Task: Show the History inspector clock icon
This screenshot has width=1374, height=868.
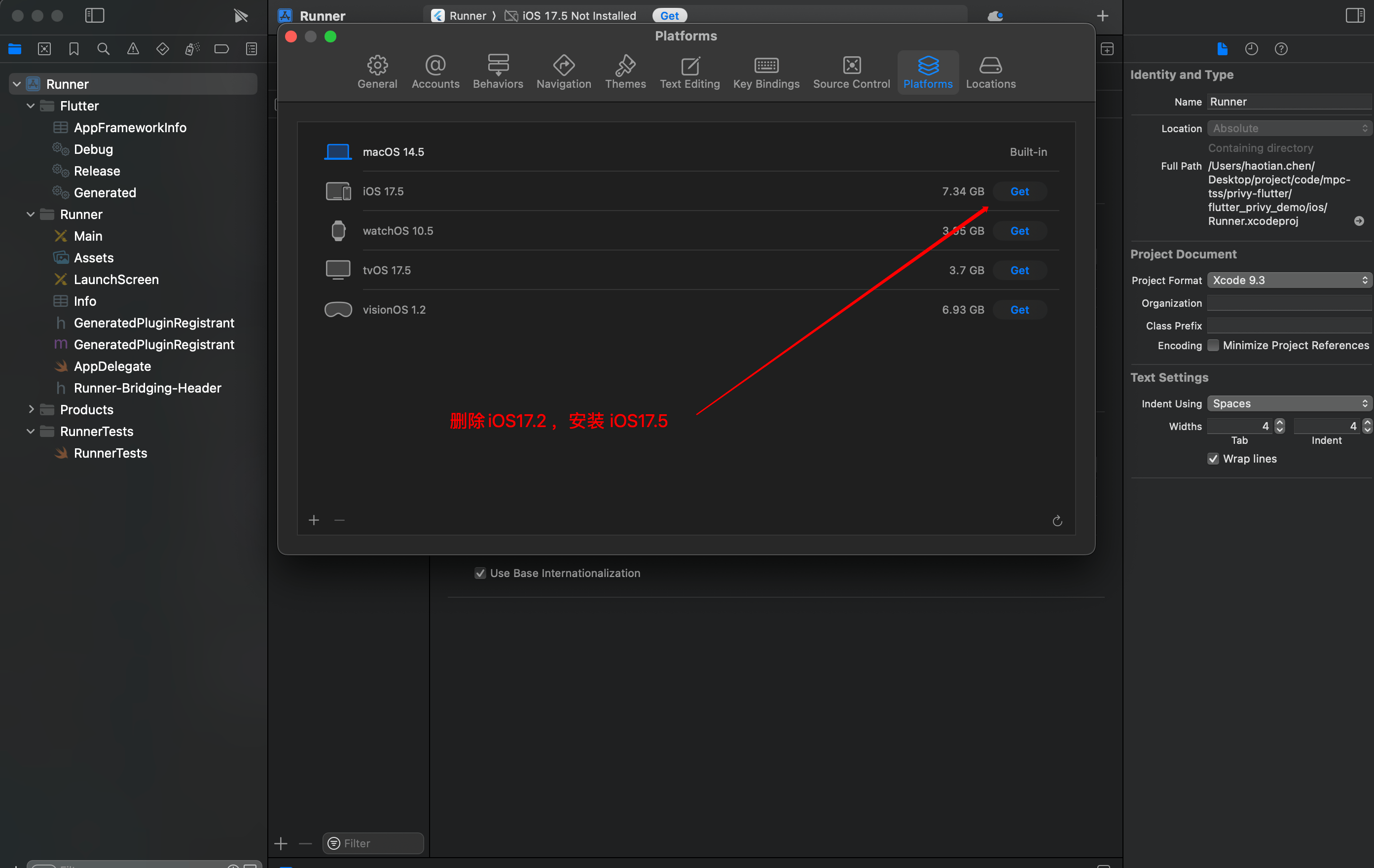Action: click(x=1251, y=49)
